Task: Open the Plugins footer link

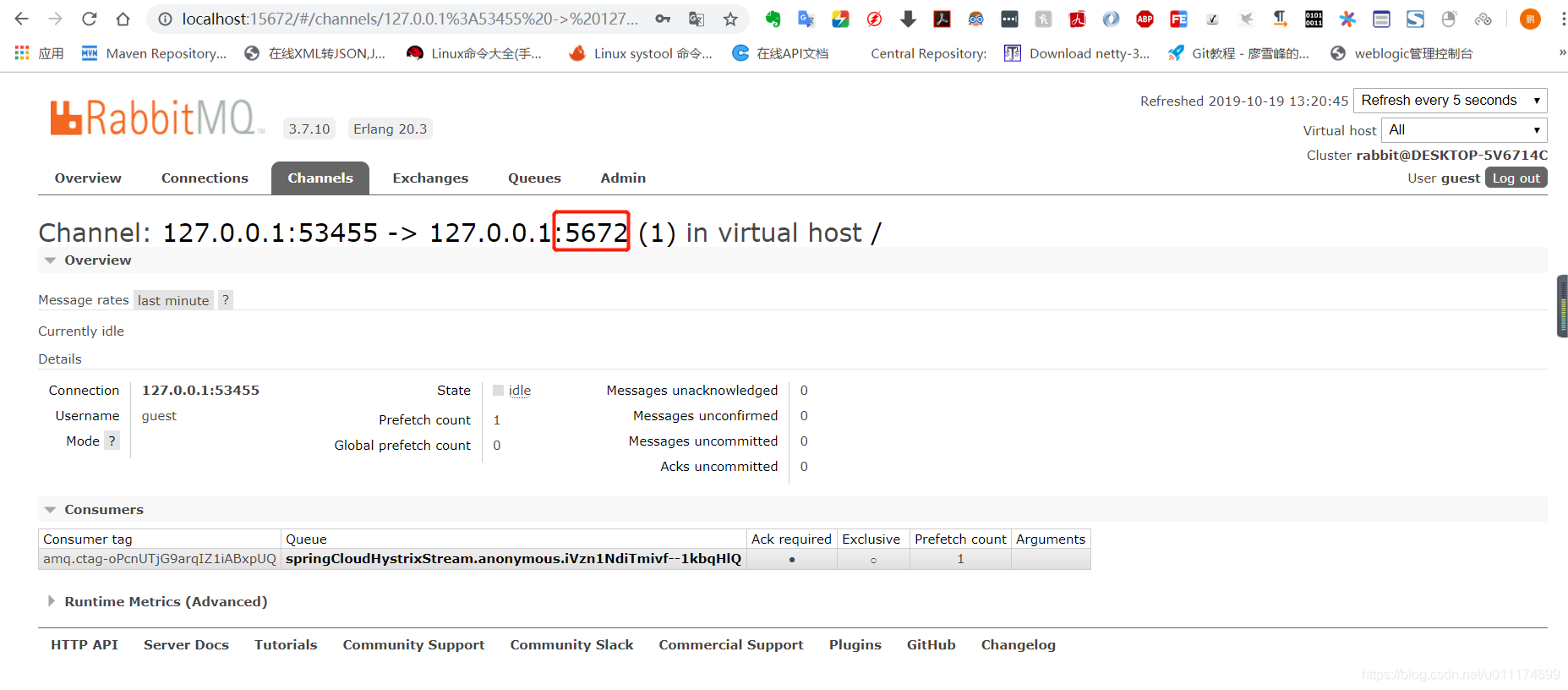Action: click(855, 644)
